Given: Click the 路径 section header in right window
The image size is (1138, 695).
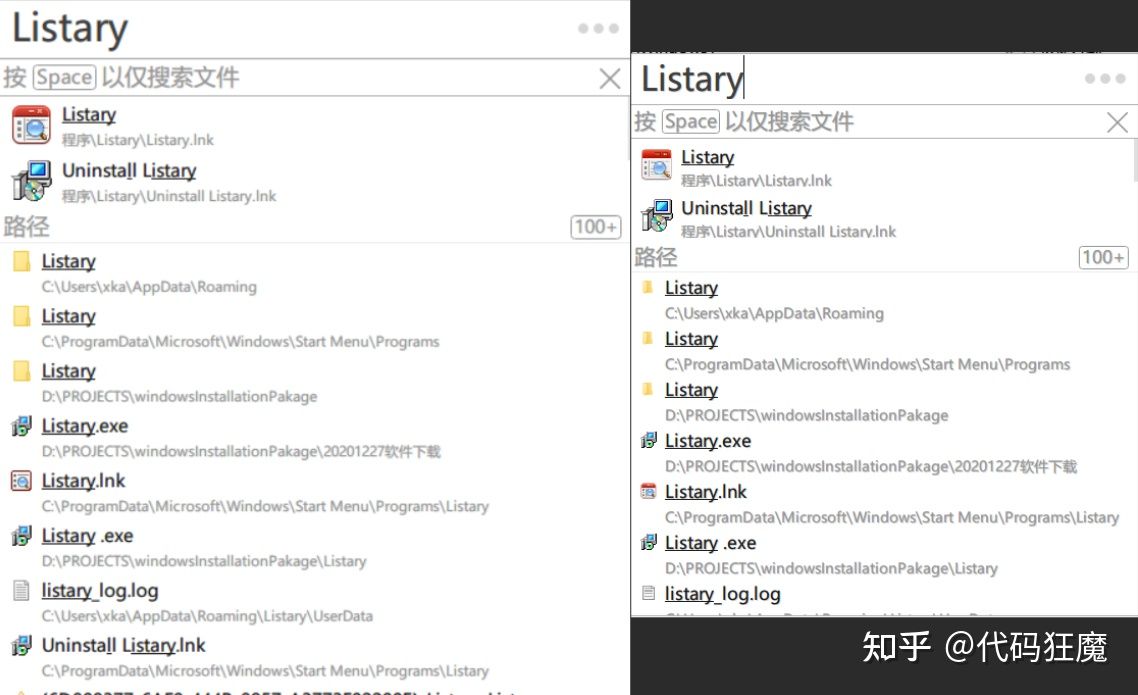Looking at the screenshot, I should coord(655,258).
